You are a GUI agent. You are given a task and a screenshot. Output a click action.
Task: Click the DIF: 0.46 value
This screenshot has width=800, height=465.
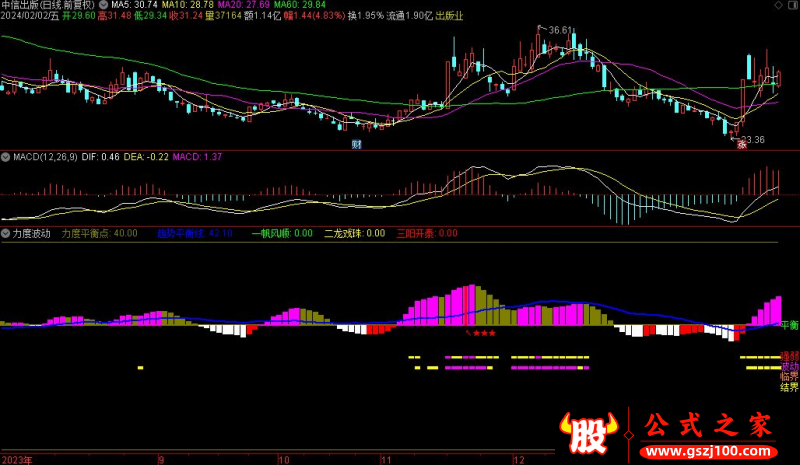(101, 157)
